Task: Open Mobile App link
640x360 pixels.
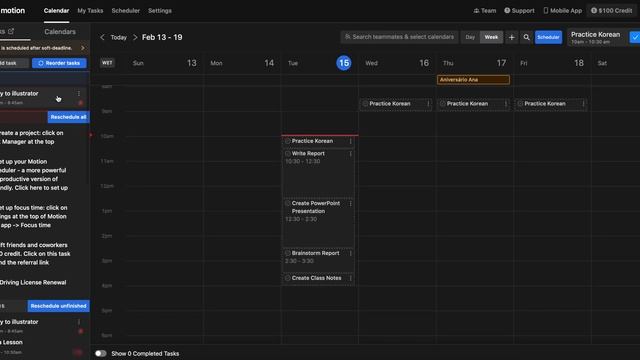Action: pyautogui.click(x=562, y=11)
